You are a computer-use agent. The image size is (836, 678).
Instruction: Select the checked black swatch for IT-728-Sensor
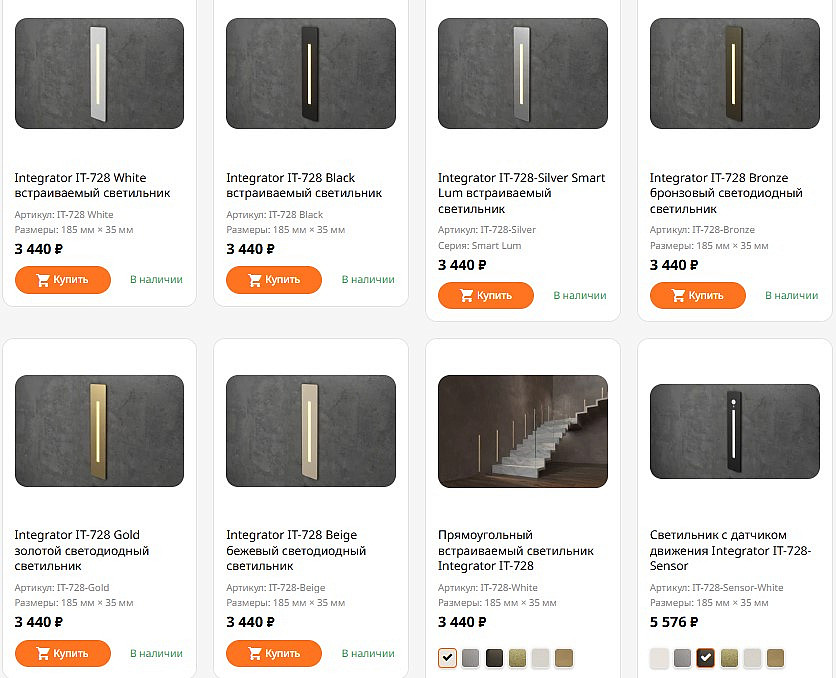click(706, 658)
